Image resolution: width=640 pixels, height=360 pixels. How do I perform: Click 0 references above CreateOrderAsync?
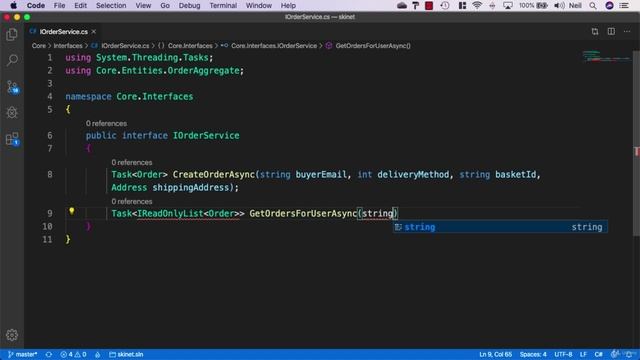point(131,162)
